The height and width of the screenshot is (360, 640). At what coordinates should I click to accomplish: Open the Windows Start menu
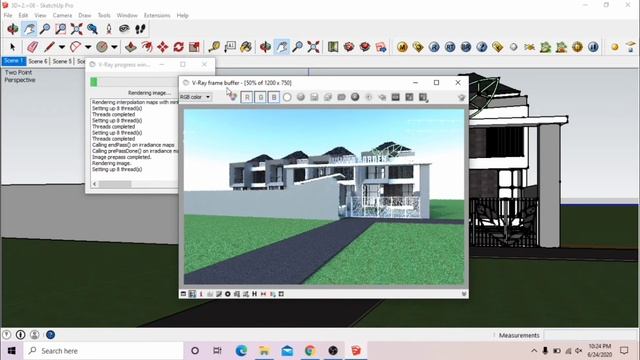[11, 351]
